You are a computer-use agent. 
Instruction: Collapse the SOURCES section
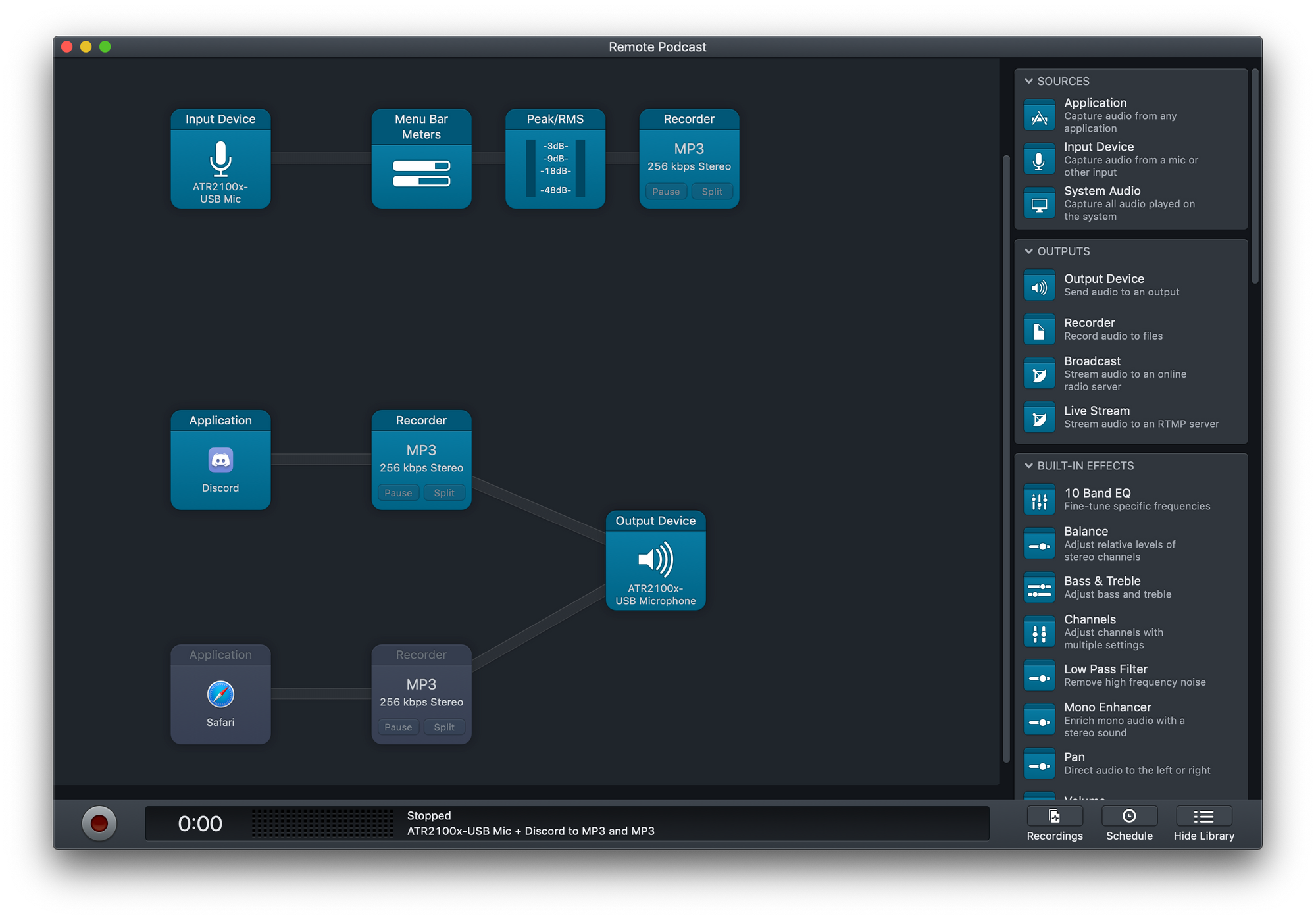coord(1029,81)
